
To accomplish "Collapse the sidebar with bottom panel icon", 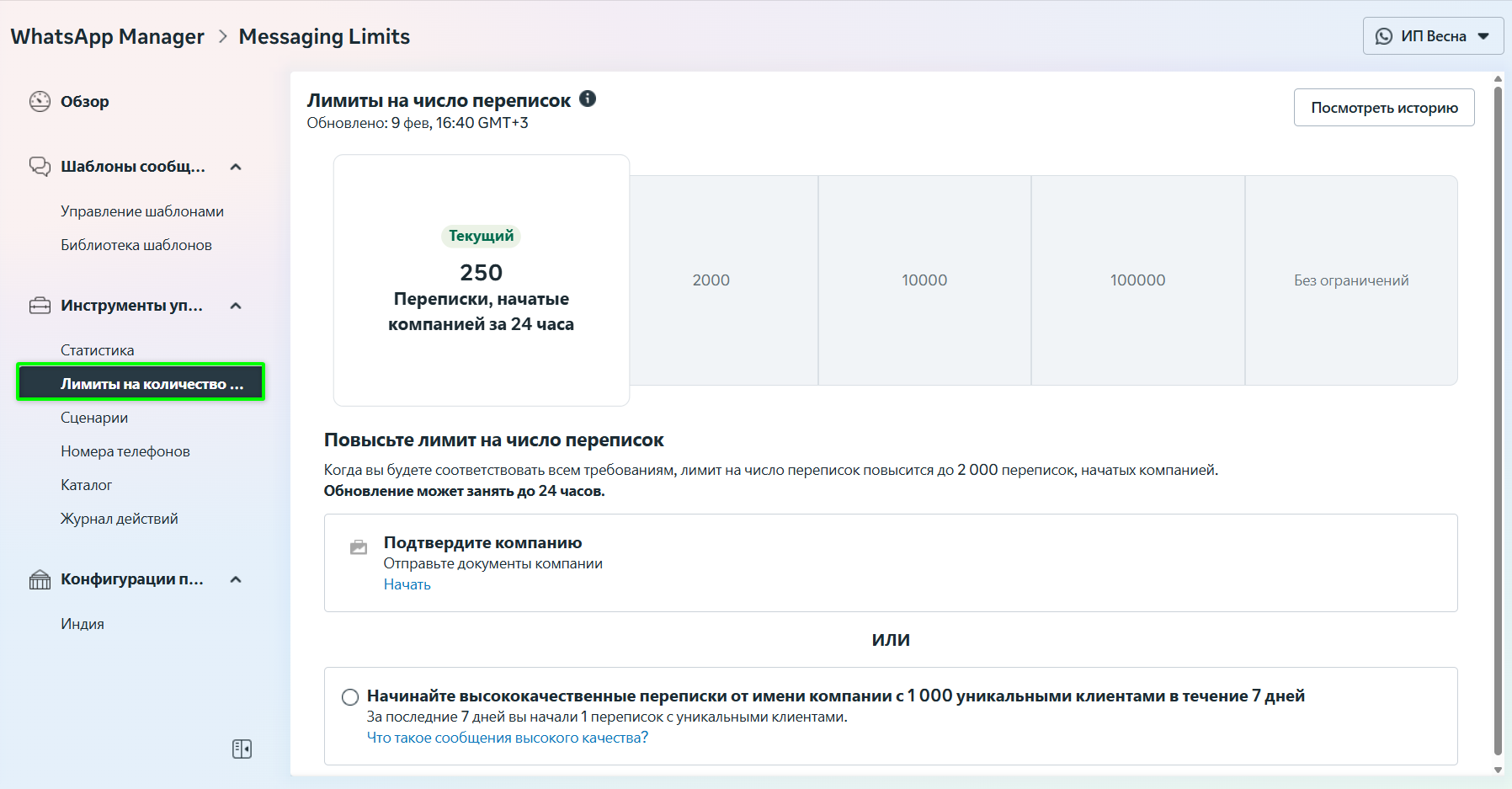I will (x=242, y=749).
